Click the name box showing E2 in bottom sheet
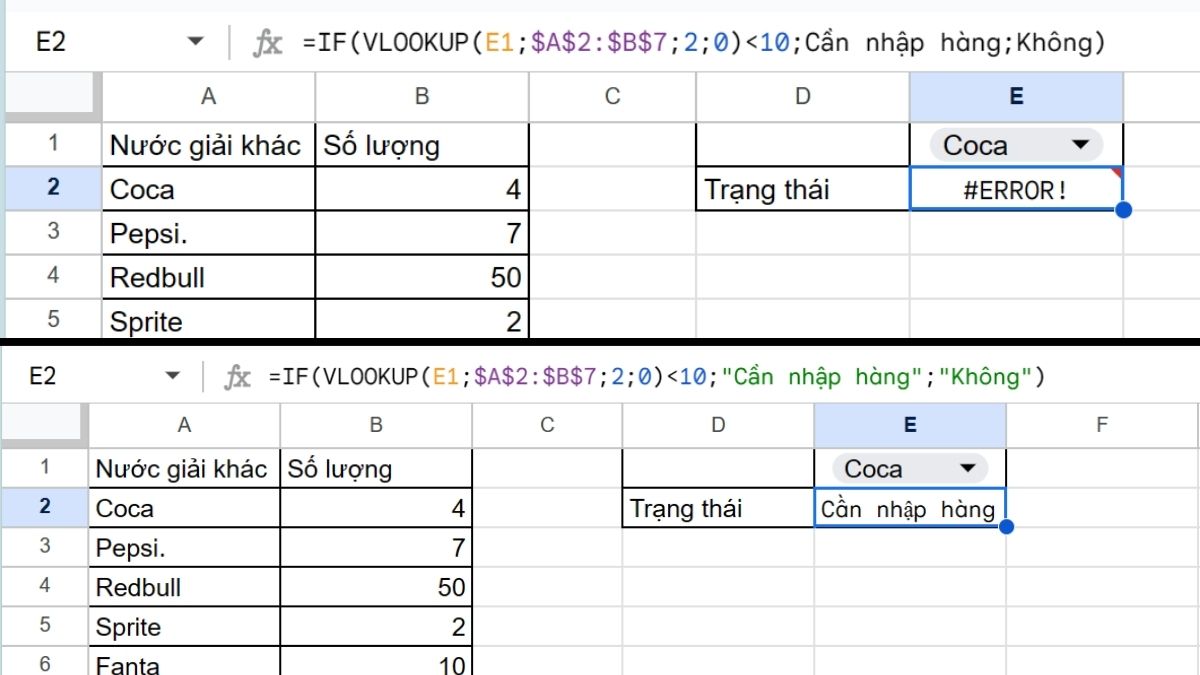1200x675 pixels. (43, 377)
